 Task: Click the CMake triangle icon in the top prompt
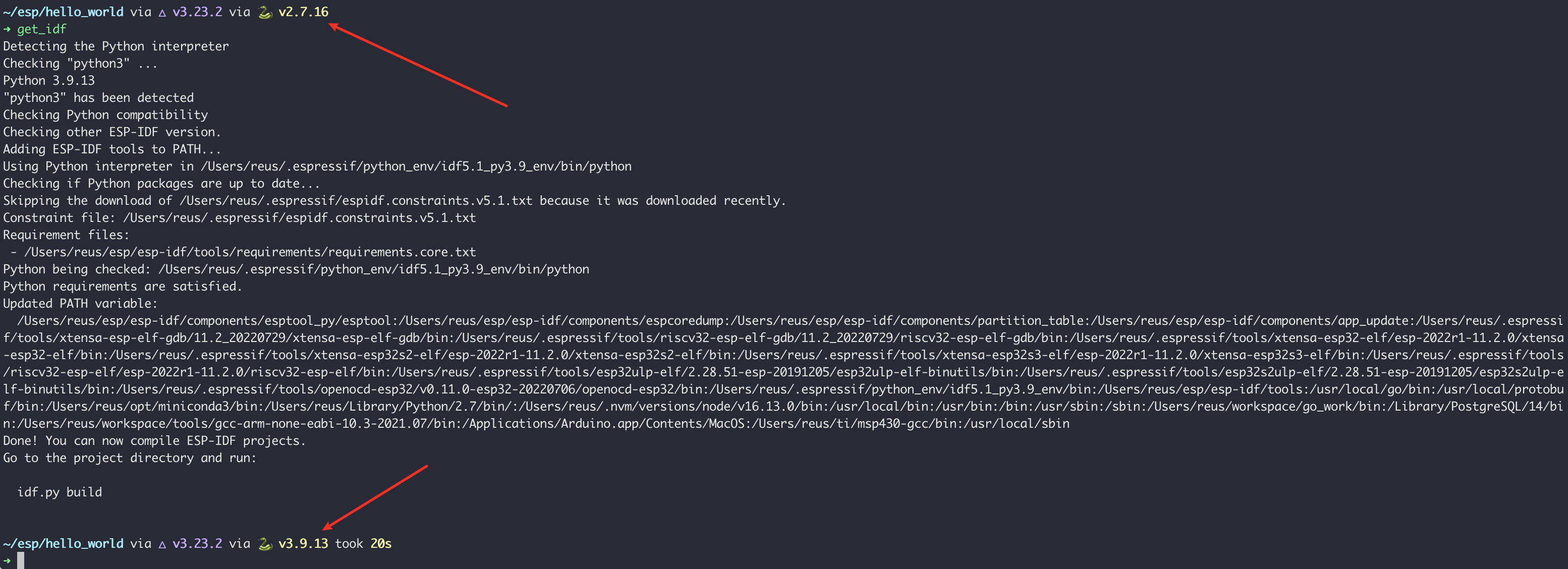tap(162, 12)
